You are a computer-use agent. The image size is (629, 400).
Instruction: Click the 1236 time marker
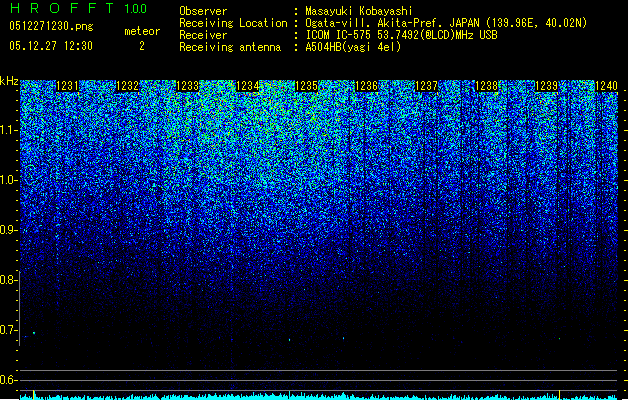(366, 86)
